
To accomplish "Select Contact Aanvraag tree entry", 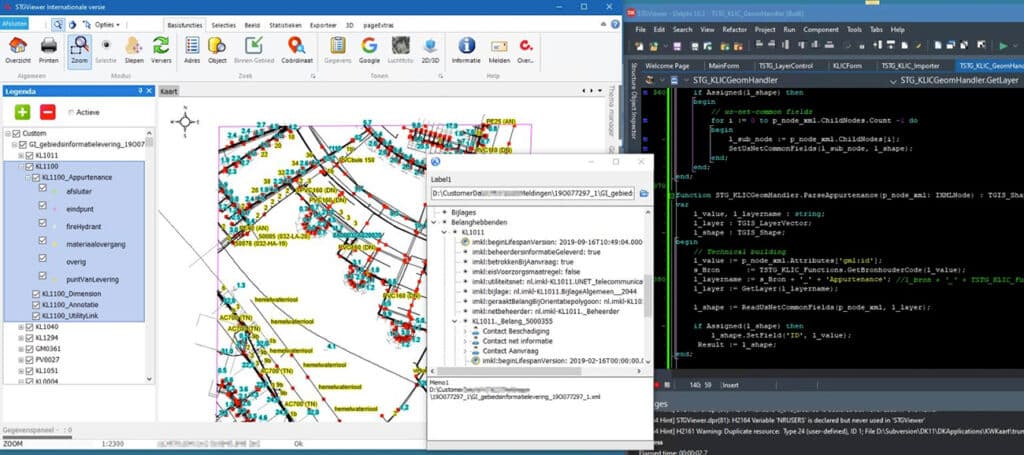I will click(509, 351).
